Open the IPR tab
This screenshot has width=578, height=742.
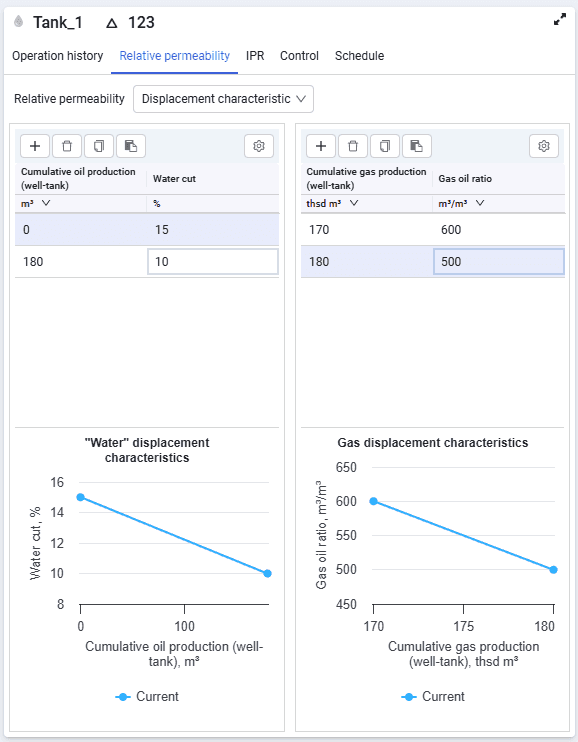pyautogui.click(x=255, y=56)
